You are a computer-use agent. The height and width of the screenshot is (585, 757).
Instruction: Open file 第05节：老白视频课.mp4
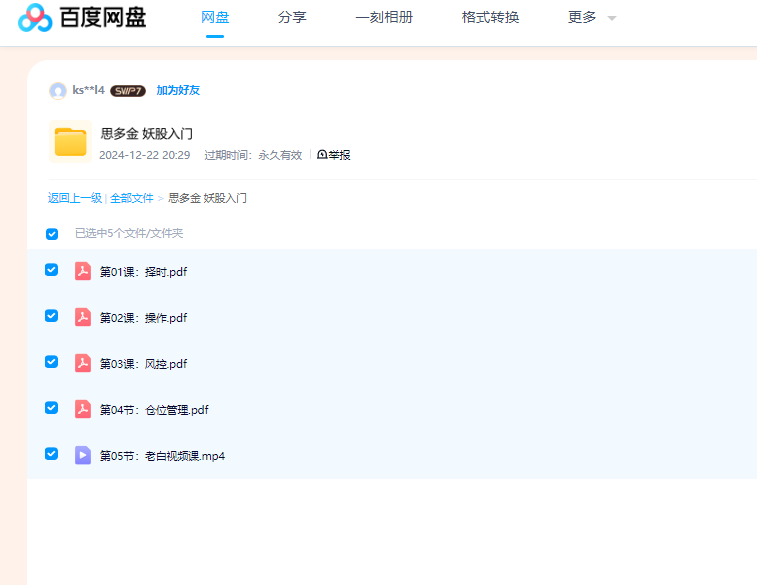162,456
